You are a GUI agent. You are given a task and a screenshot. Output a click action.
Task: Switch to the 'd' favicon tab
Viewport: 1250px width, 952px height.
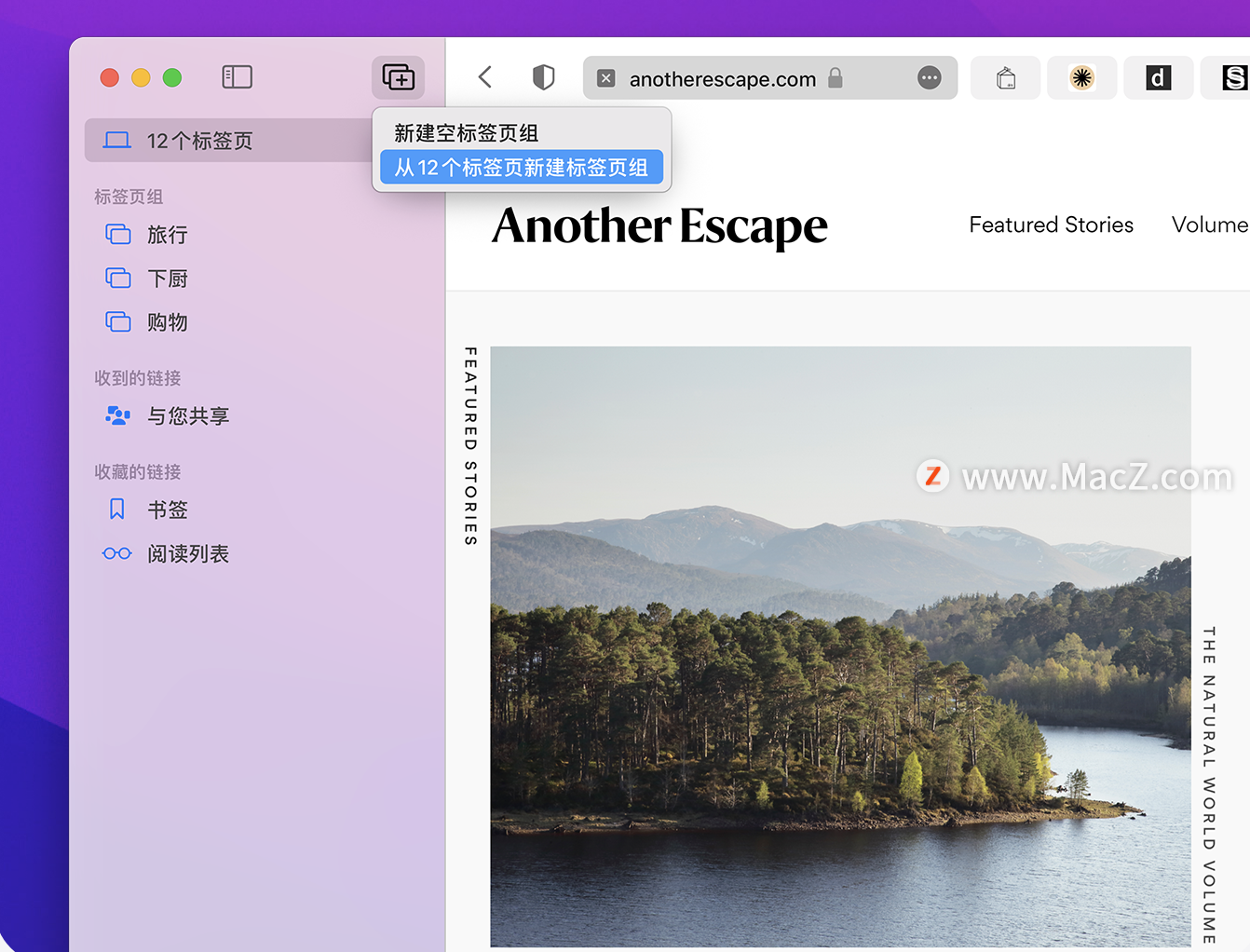[x=1158, y=78]
